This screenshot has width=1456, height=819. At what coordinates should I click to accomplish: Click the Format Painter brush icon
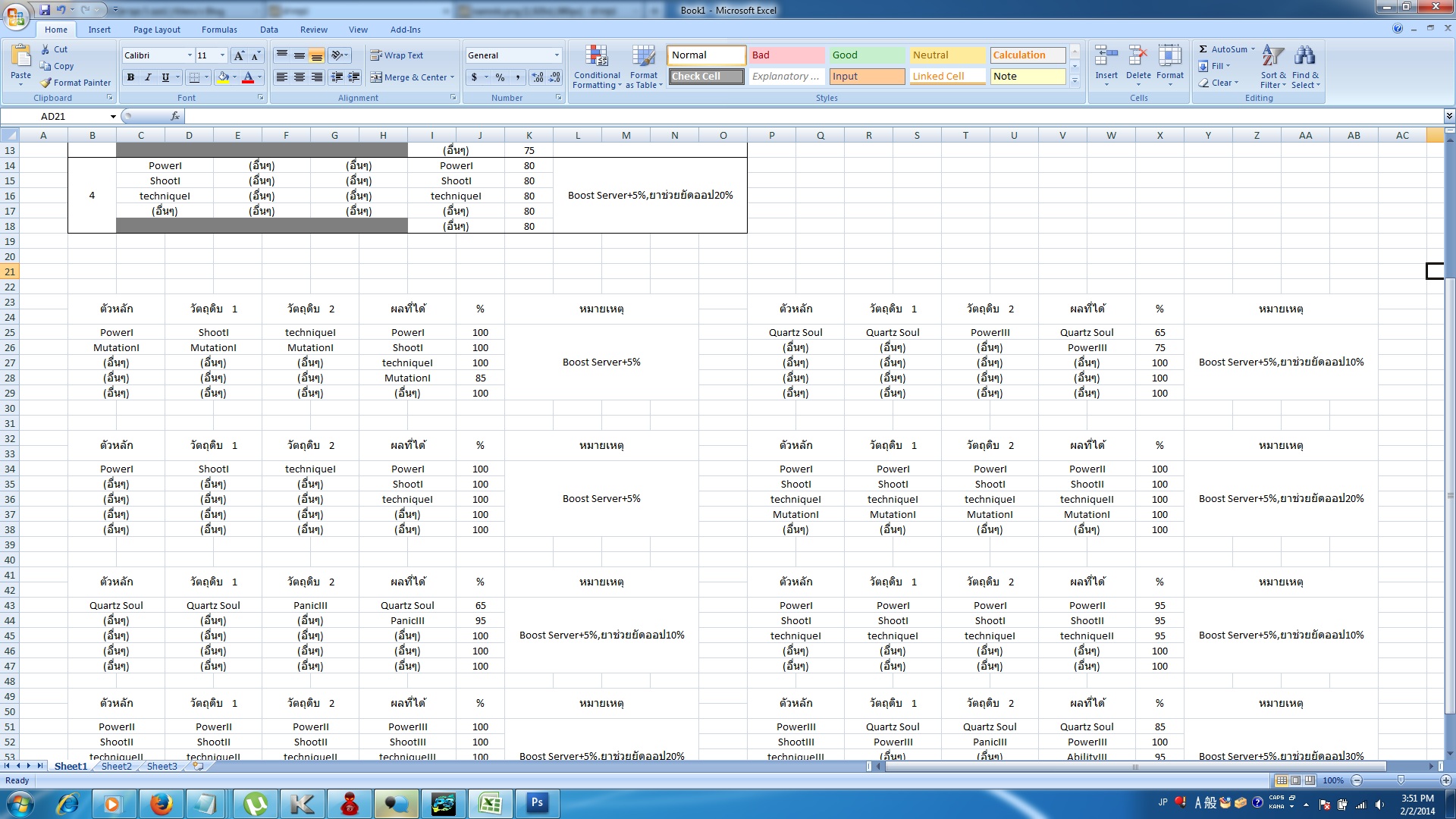click(x=47, y=83)
